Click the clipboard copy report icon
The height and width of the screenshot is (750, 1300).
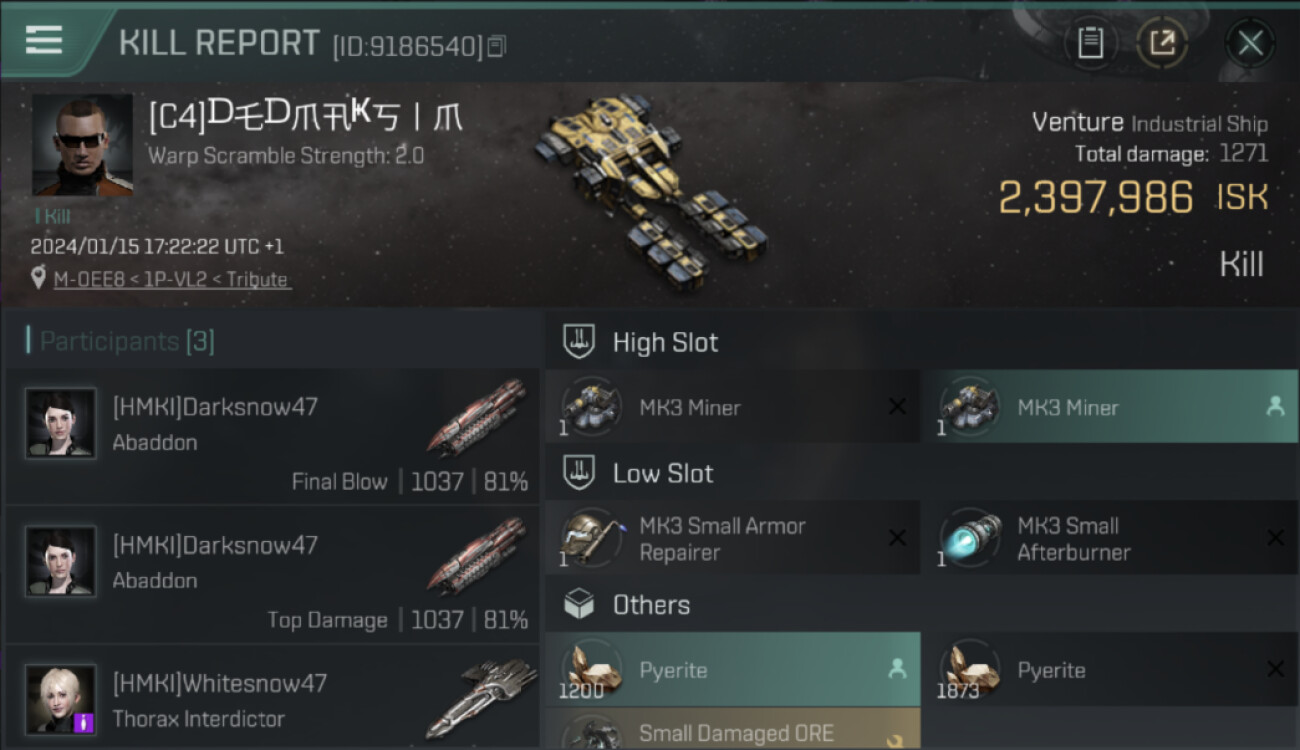coord(1090,43)
